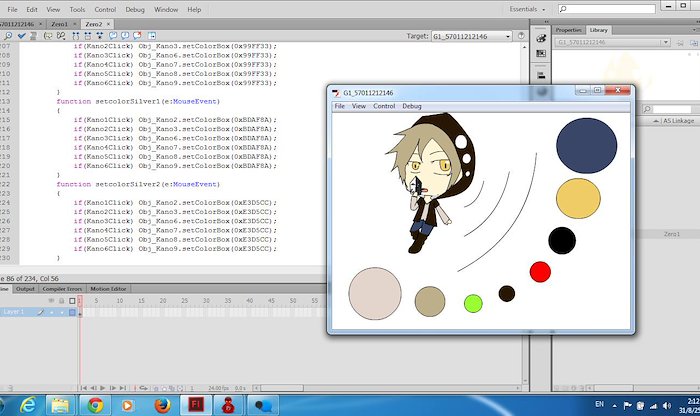Click the Check syntax checkmark icon
The width and height of the screenshot is (700, 416).
[x=21, y=36]
